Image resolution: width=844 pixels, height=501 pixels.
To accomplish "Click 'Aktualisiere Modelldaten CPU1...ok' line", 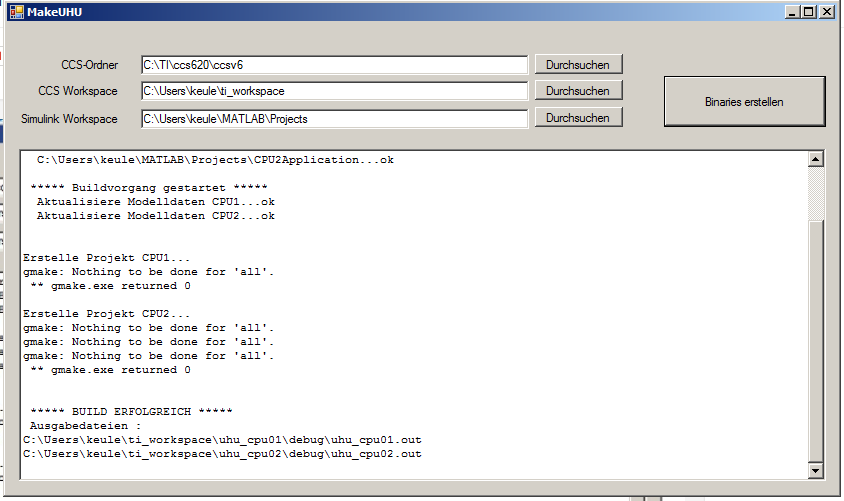I will (156, 202).
